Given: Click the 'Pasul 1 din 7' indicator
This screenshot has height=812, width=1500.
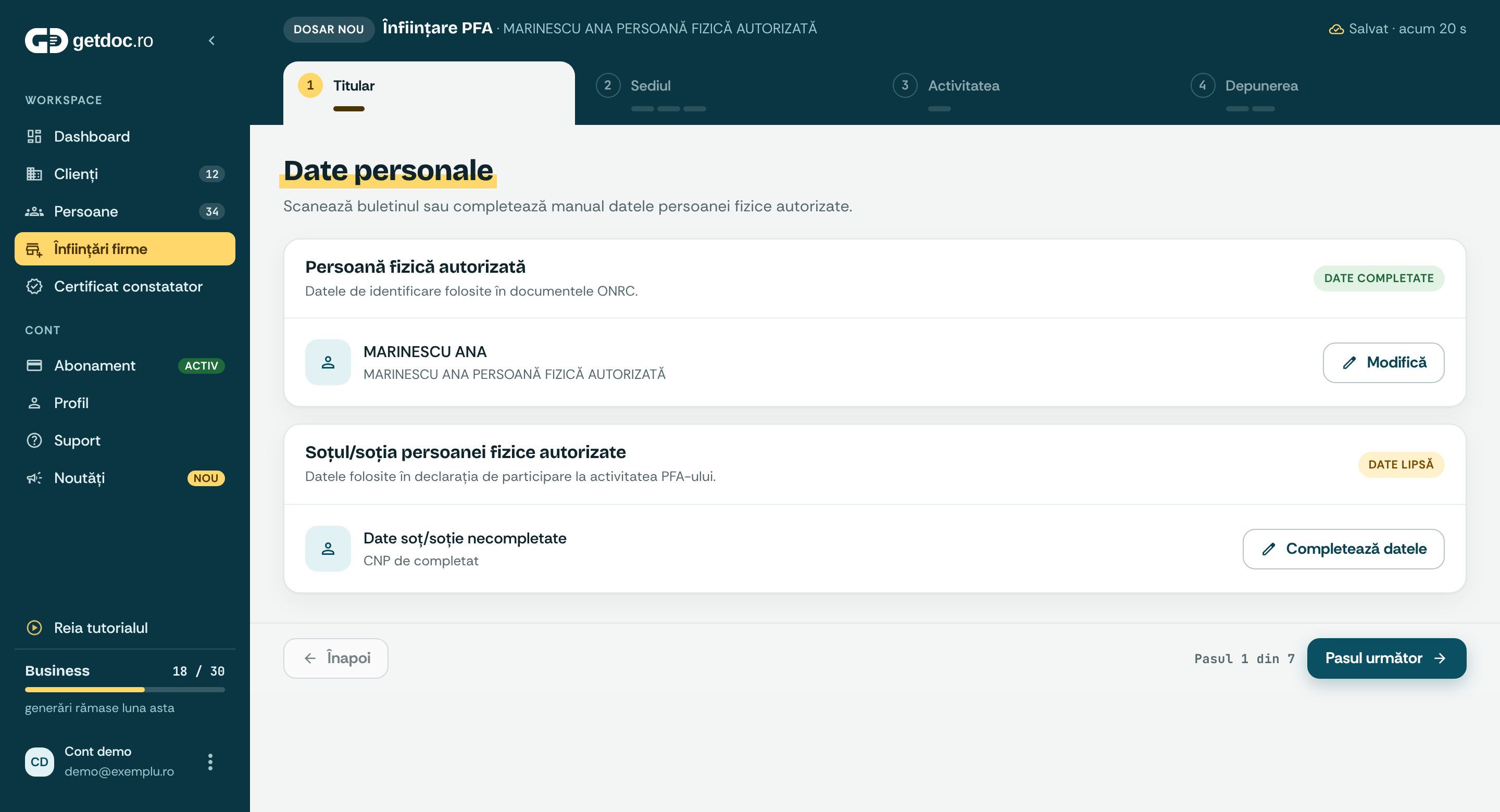Looking at the screenshot, I should click(x=1244, y=658).
